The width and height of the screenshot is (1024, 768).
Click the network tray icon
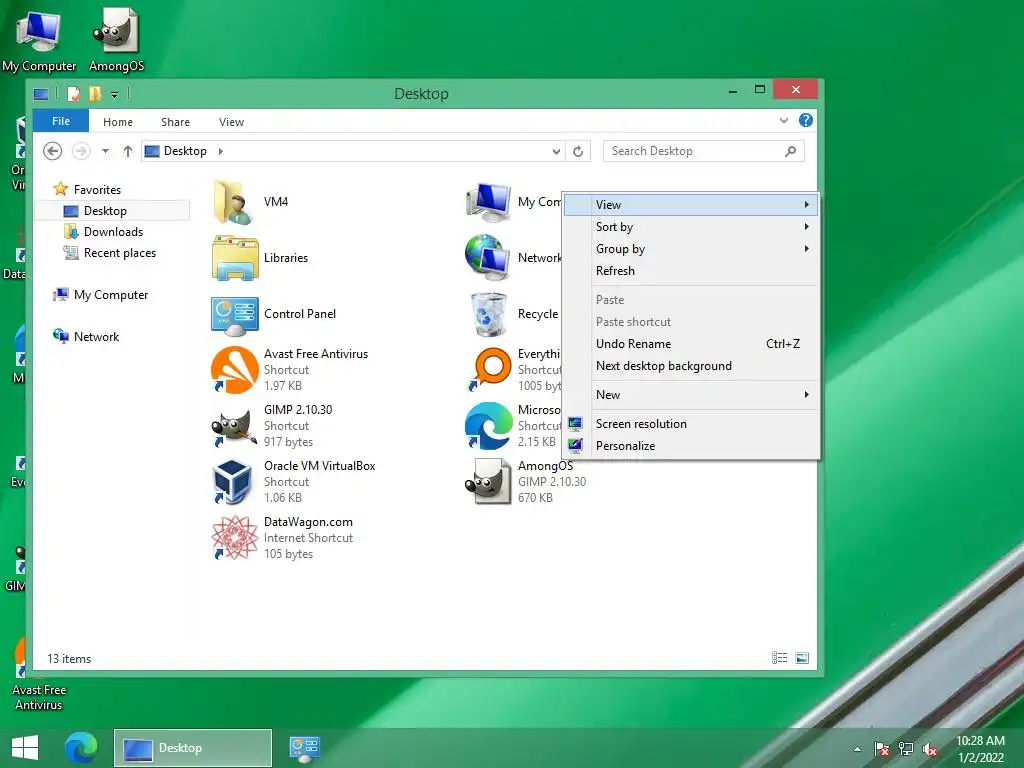pos(906,749)
